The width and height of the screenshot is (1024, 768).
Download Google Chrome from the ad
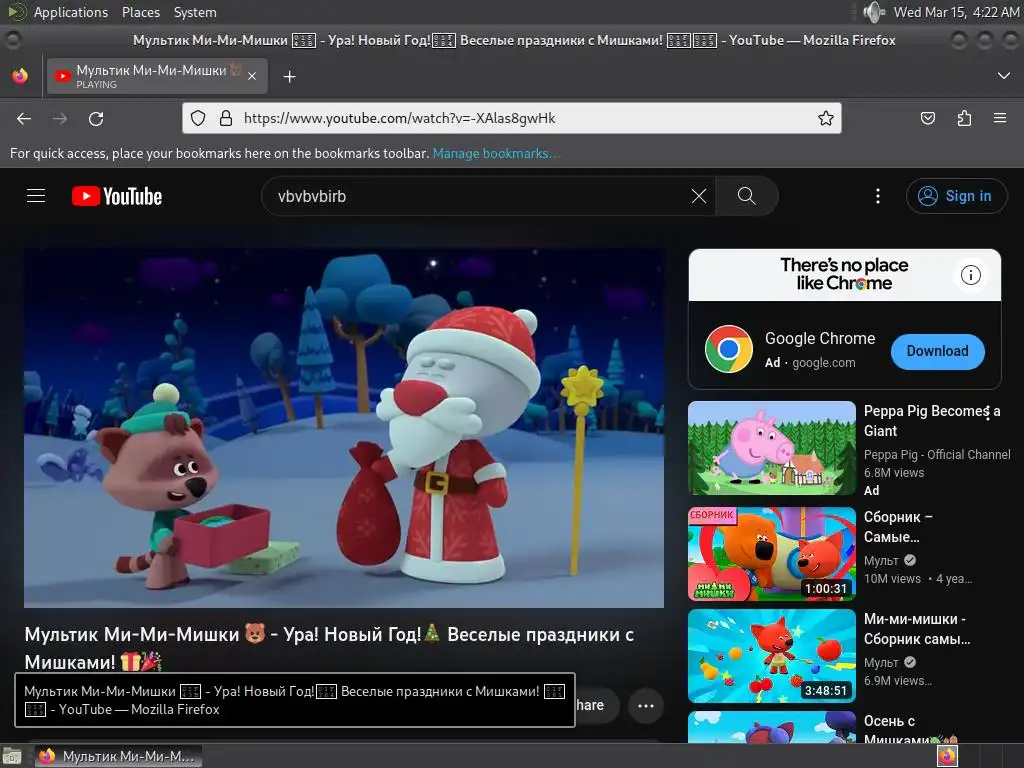click(x=937, y=351)
